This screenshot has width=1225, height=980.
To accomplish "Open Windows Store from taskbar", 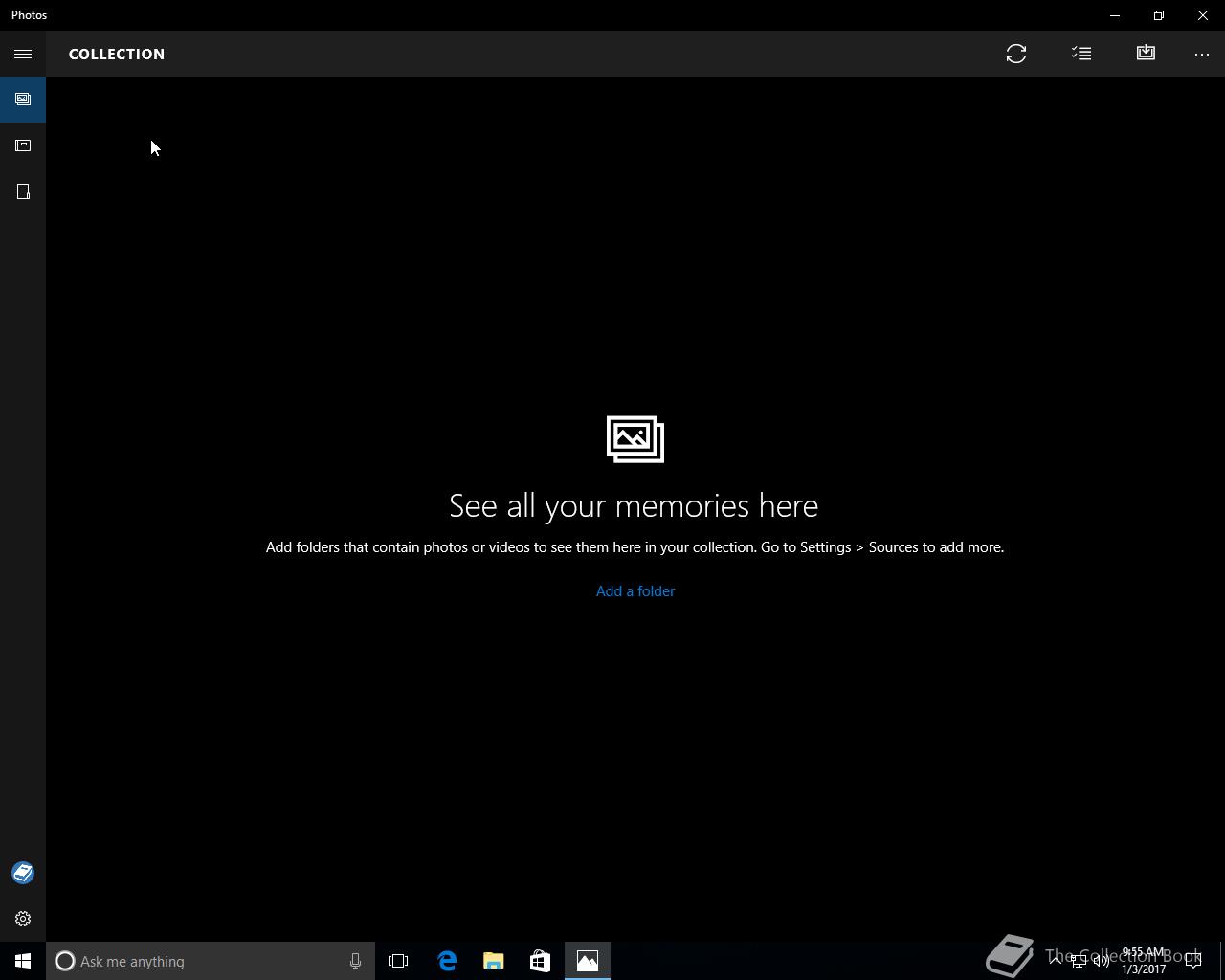I will pos(541,961).
